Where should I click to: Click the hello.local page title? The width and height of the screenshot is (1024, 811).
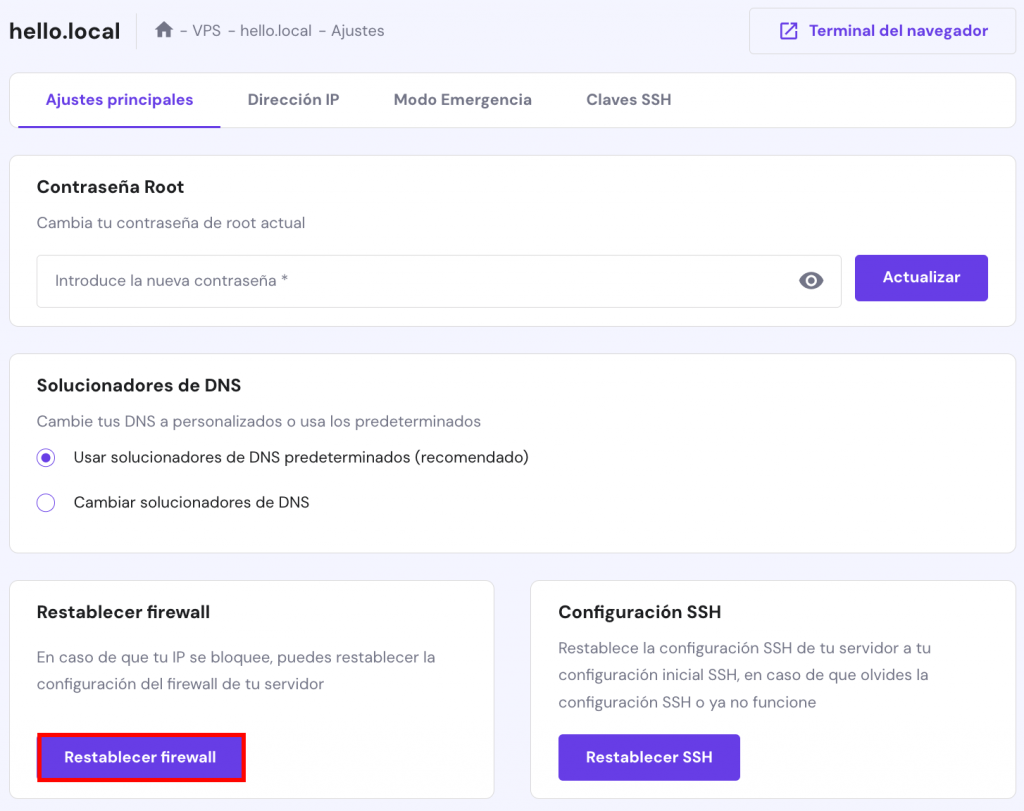[63, 30]
